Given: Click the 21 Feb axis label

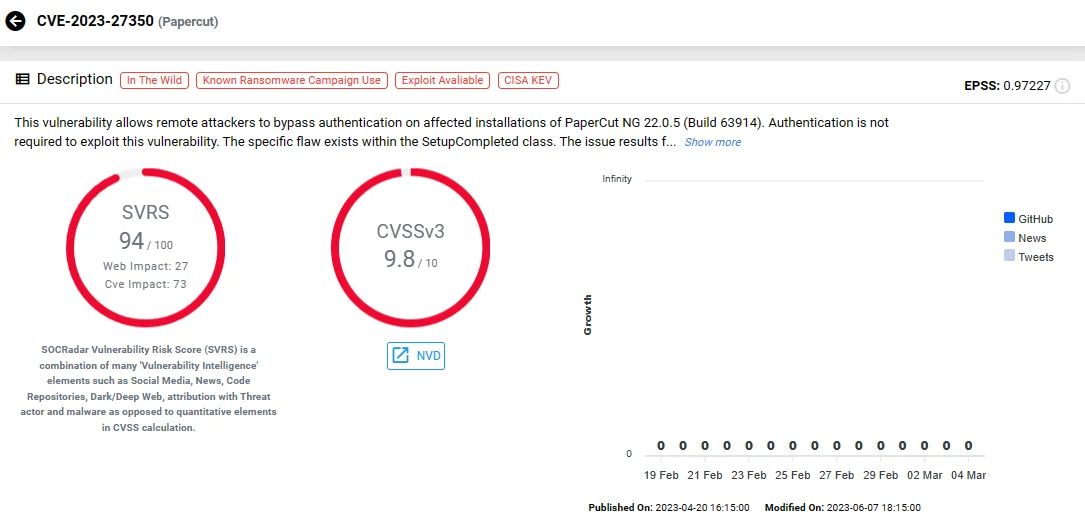Looking at the screenshot, I should pos(704,475).
